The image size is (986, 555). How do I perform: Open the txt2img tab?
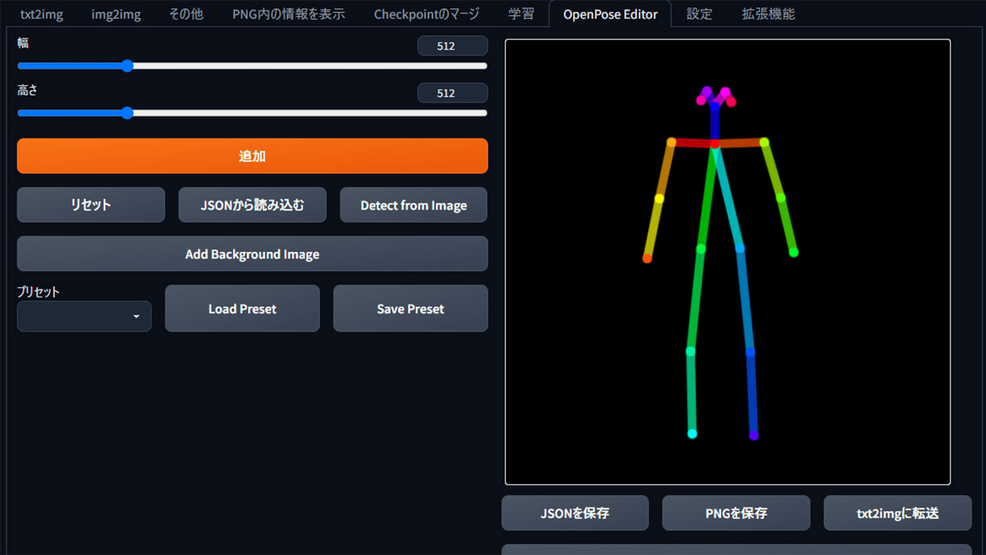(x=41, y=14)
